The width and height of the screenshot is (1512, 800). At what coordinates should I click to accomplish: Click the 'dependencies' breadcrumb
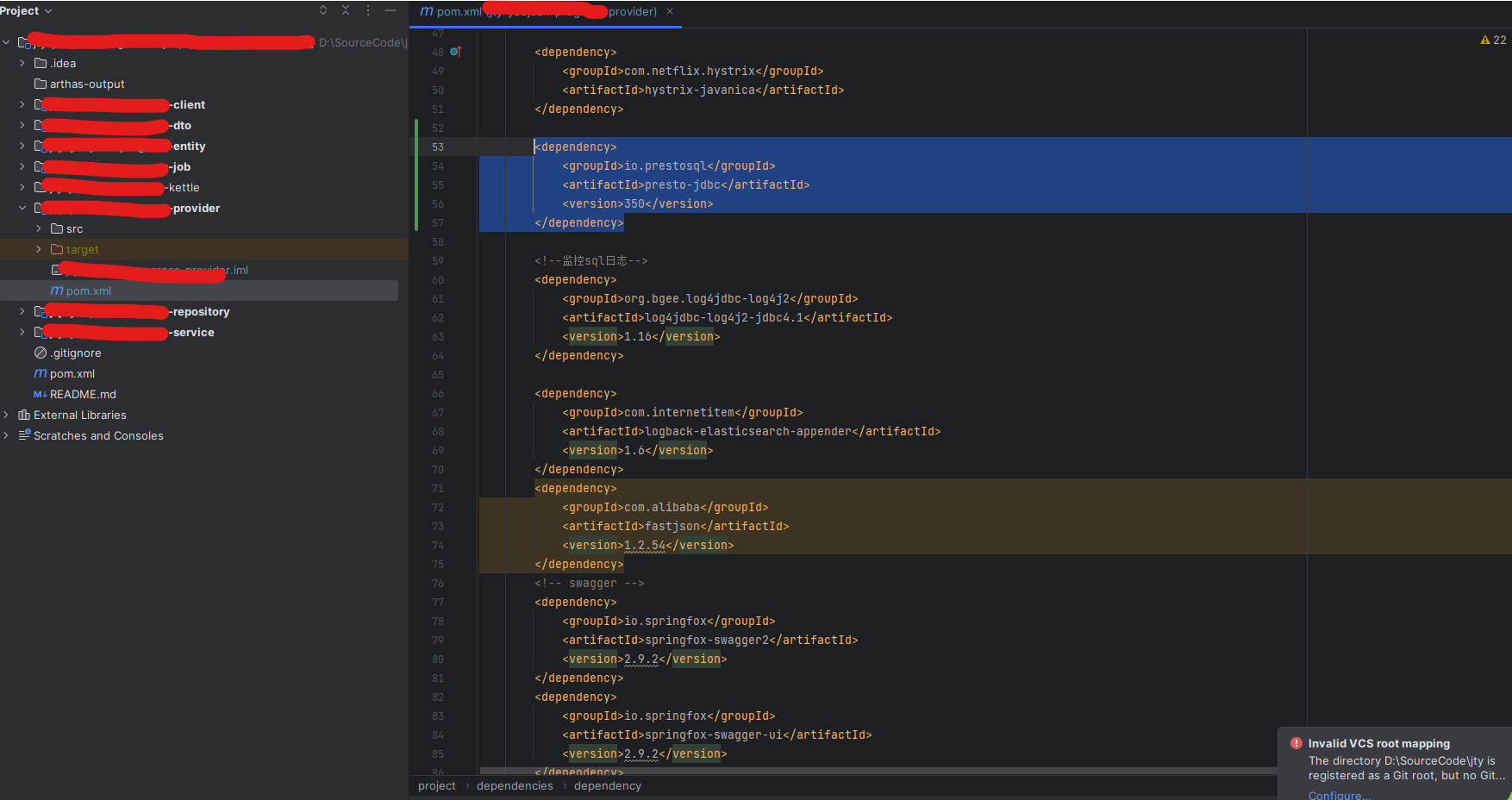(x=515, y=785)
